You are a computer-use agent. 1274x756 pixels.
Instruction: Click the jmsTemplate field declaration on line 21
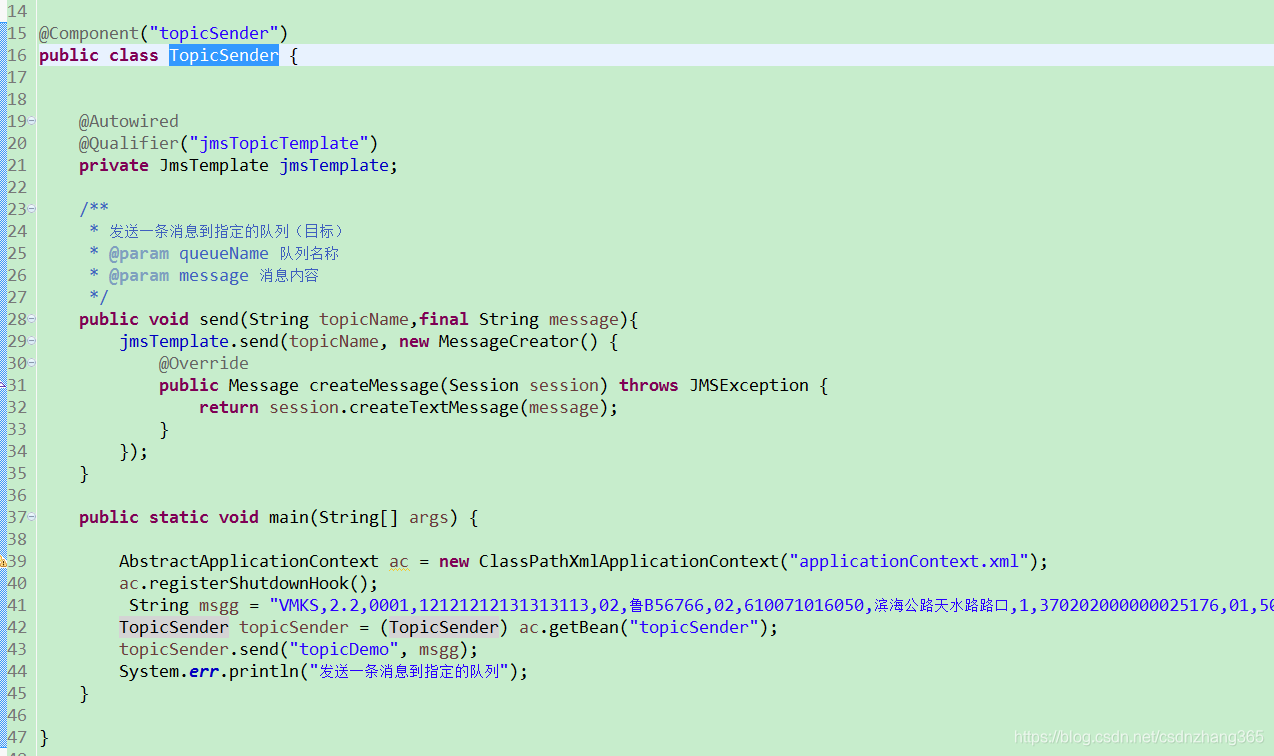pos(334,165)
